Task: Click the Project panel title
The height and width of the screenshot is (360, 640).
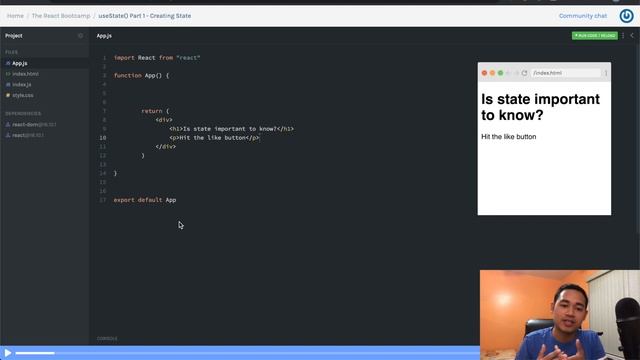Action: click(14, 36)
